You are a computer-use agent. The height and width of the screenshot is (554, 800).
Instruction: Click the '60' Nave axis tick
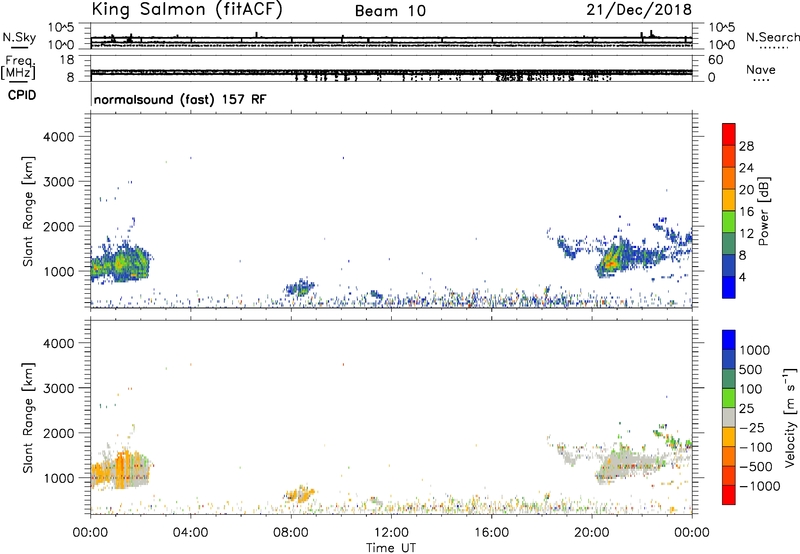[716, 60]
